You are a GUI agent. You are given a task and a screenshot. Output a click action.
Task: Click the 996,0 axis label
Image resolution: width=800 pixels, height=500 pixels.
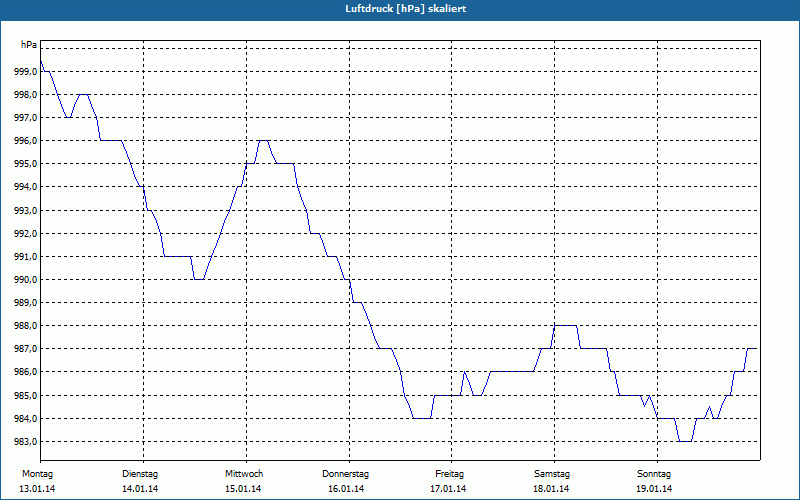click(26, 141)
